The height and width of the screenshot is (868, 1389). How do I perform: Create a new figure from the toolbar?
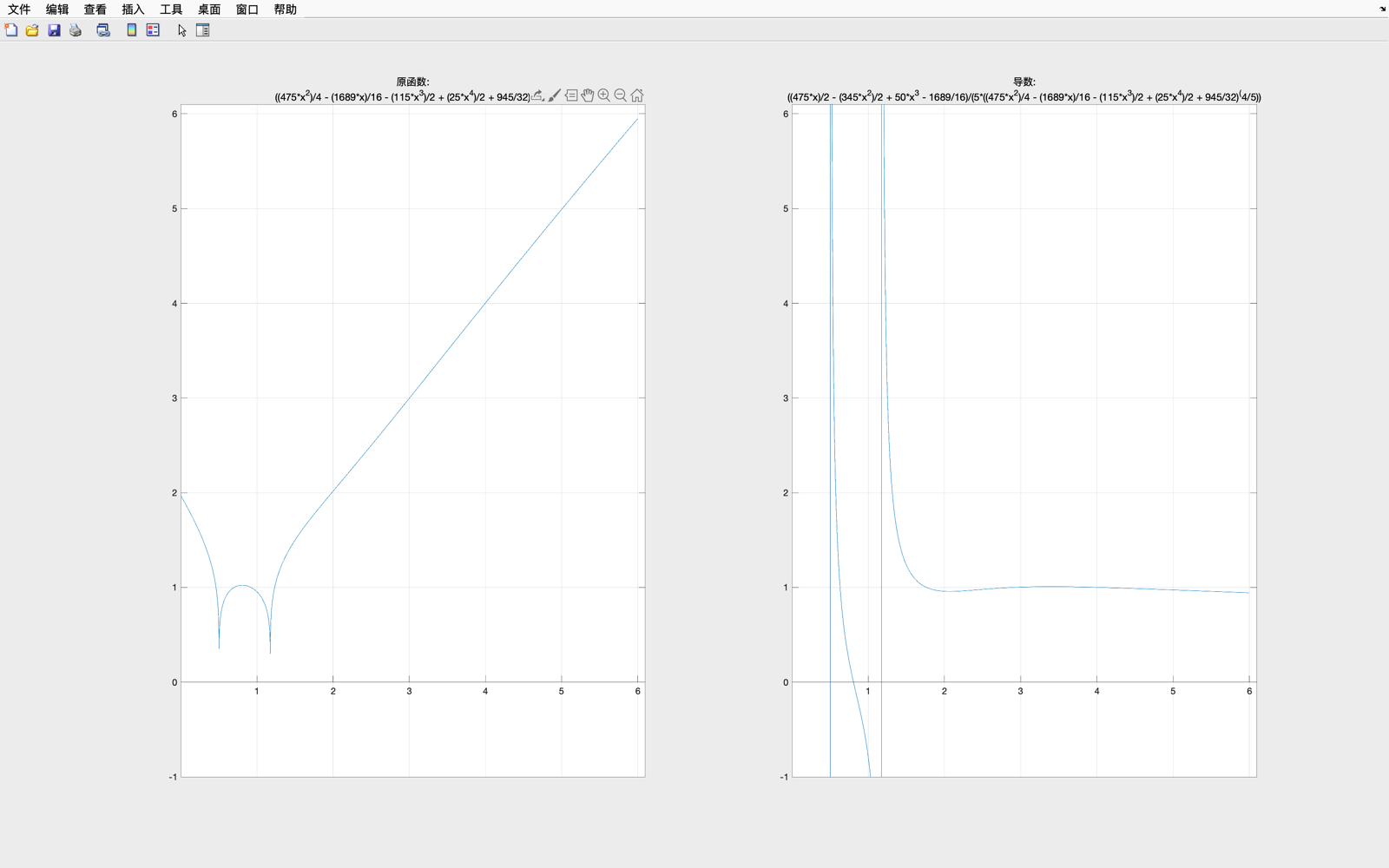[11, 30]
